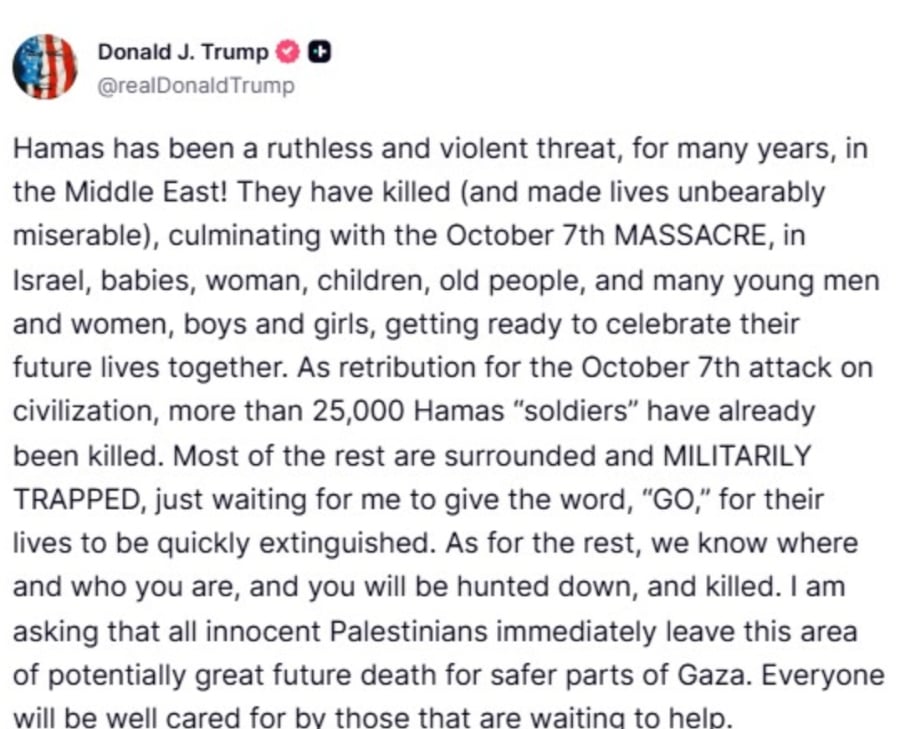The width and height of the screenshot is (900, 729).
Task: Open the Donald J. Trump display name
Action: point(183,52)
